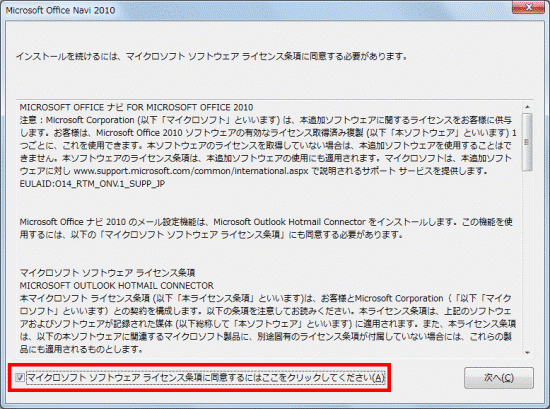Viewport: 550px width, 409px height.
Task: Click the text 'EULAID:O14_RTM_ONV.1_SUPP_JP'
Action: coord(92,184)
